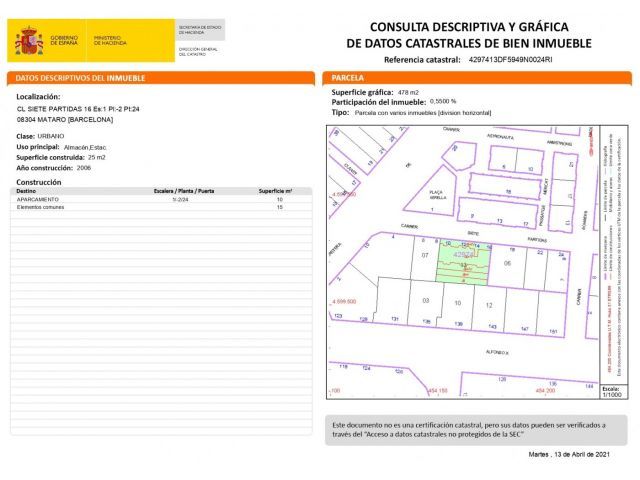Viewport: 640px width, 480px height.
Task: Click the 'Superficie construida:' label
Action: [51, 158]
